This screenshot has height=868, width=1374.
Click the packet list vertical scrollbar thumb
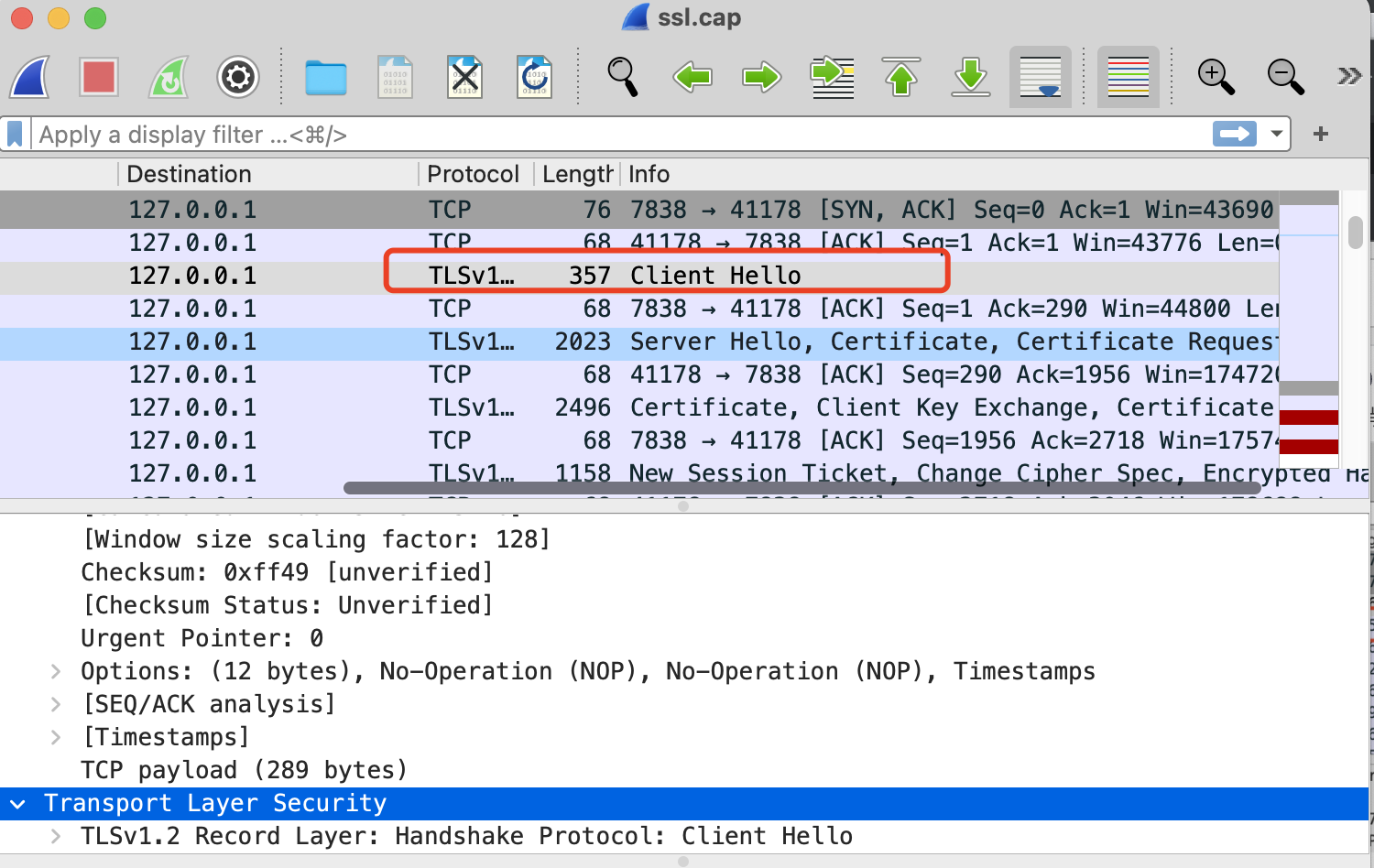[x=1356, y=232]
